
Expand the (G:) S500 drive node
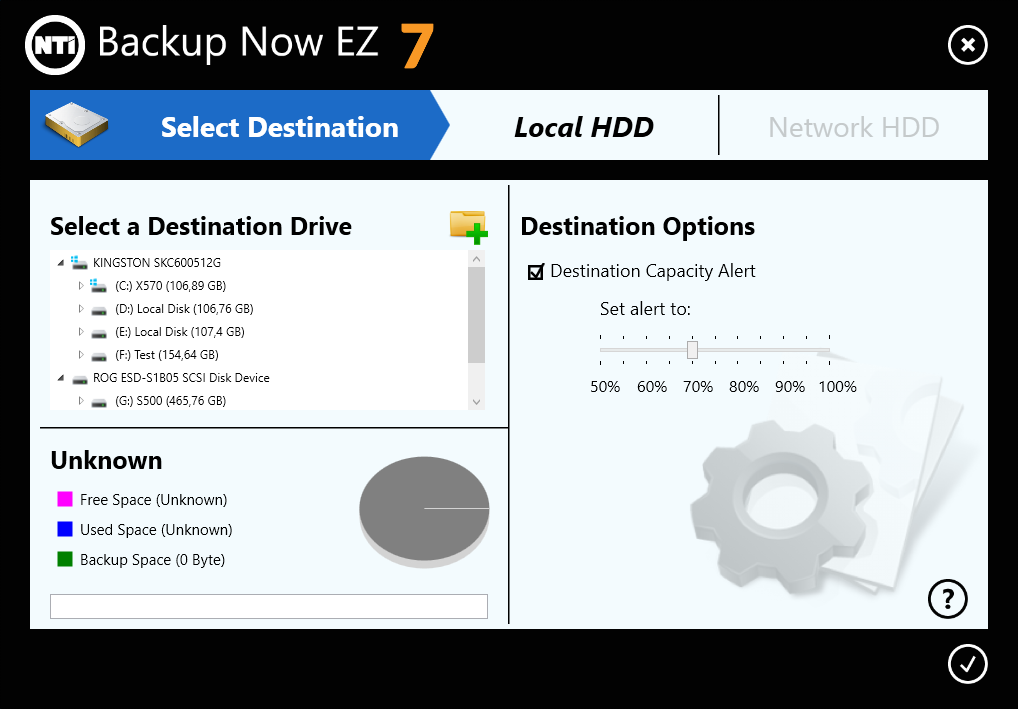[82, 401]
